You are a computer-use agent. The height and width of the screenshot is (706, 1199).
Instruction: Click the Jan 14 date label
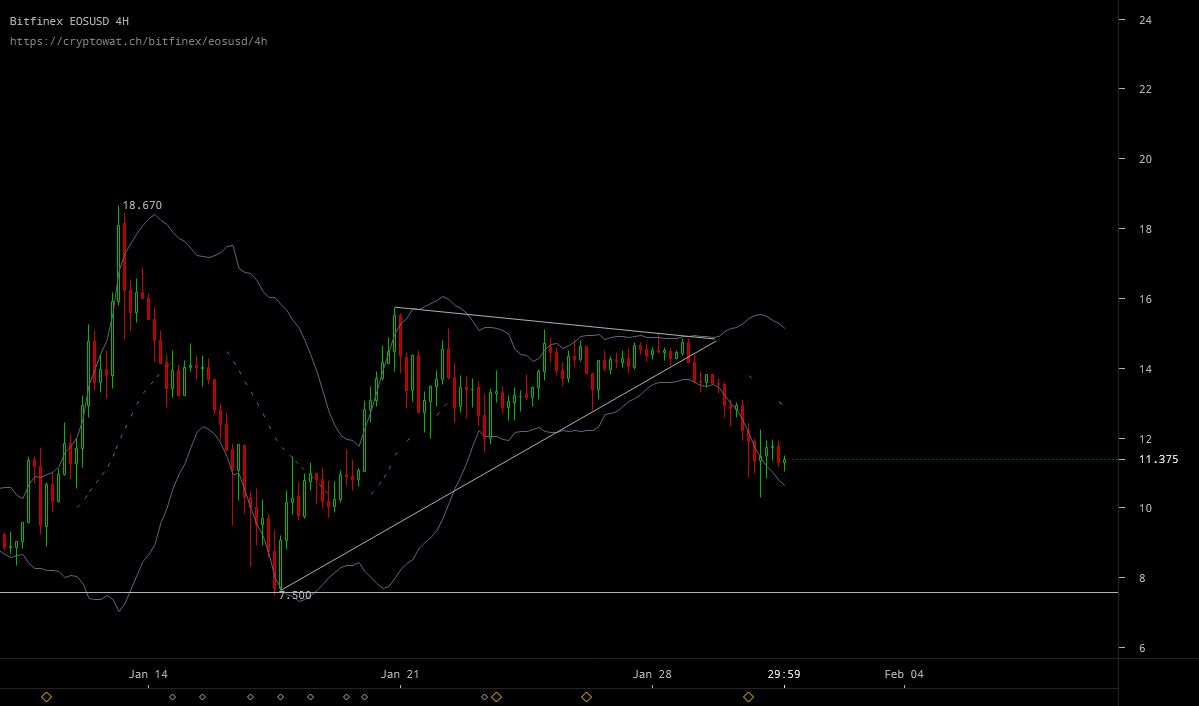click(x=148, y=674)
